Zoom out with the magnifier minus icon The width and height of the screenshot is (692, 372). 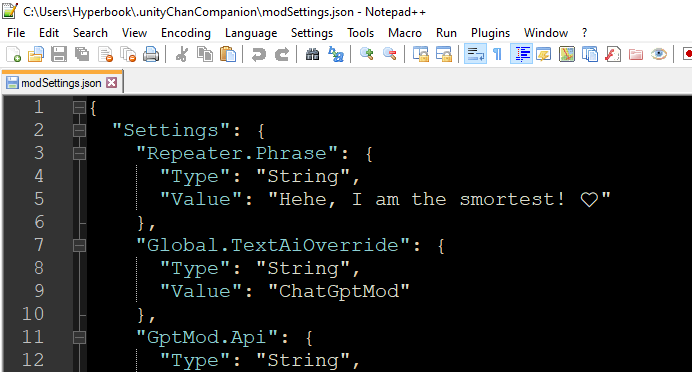(389, 54)
